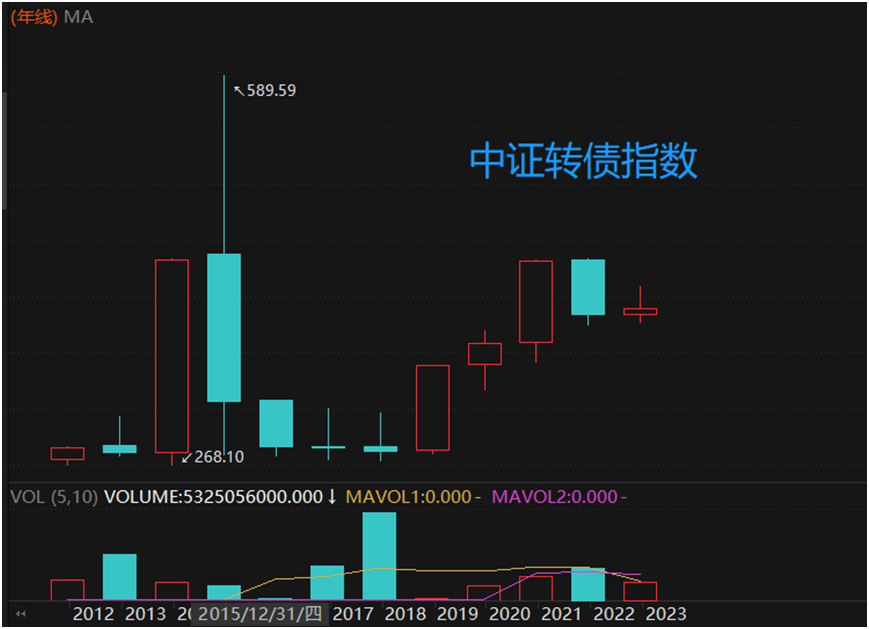Viewport: 869px width, 629px height.
Task: Click the 年线 period label
Action: (x=34, y=17)
